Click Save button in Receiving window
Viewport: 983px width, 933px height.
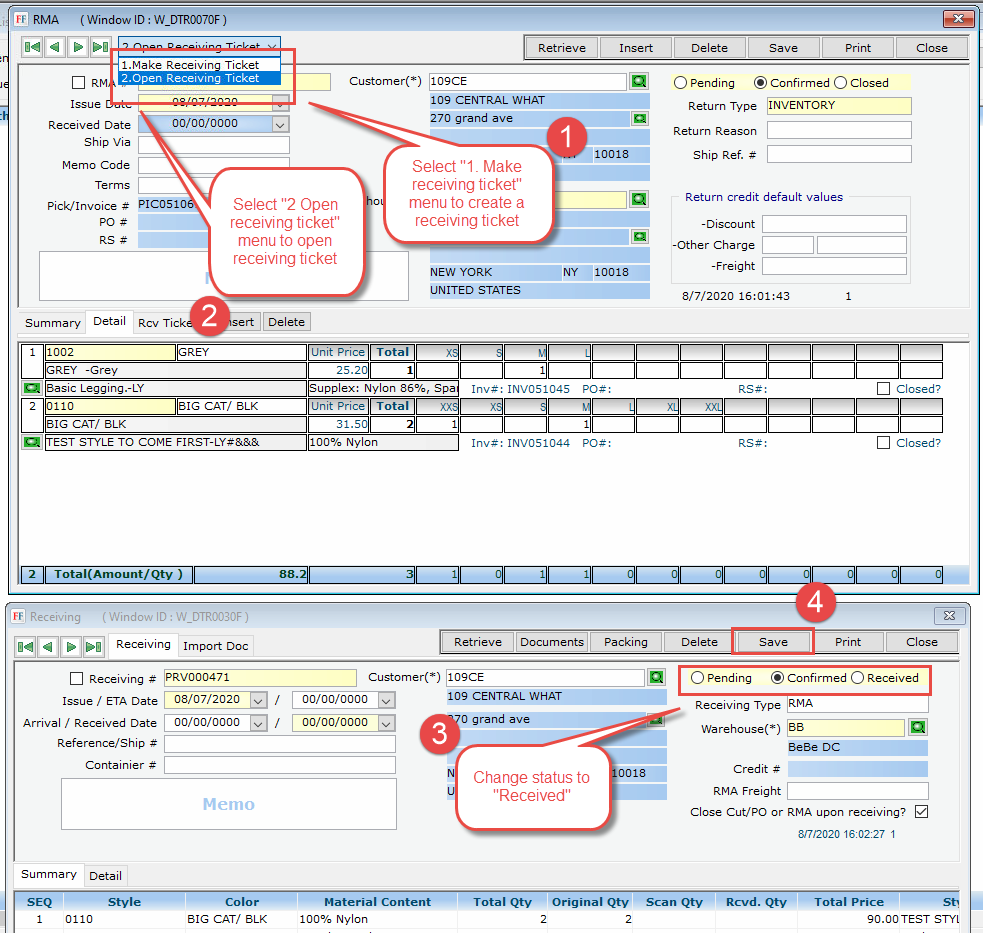pos(773,642)
